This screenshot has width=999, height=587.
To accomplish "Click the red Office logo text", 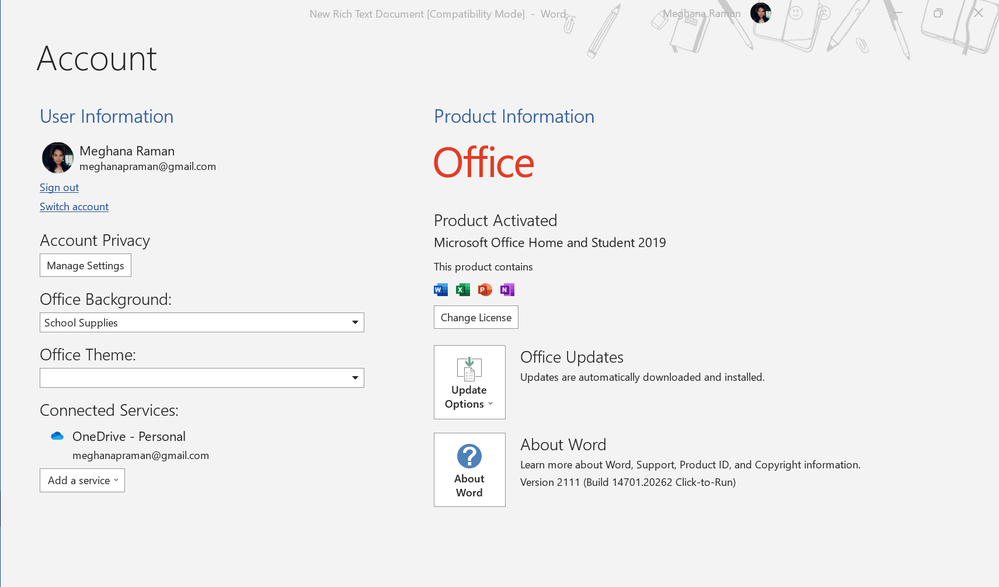I will point(484,163).
